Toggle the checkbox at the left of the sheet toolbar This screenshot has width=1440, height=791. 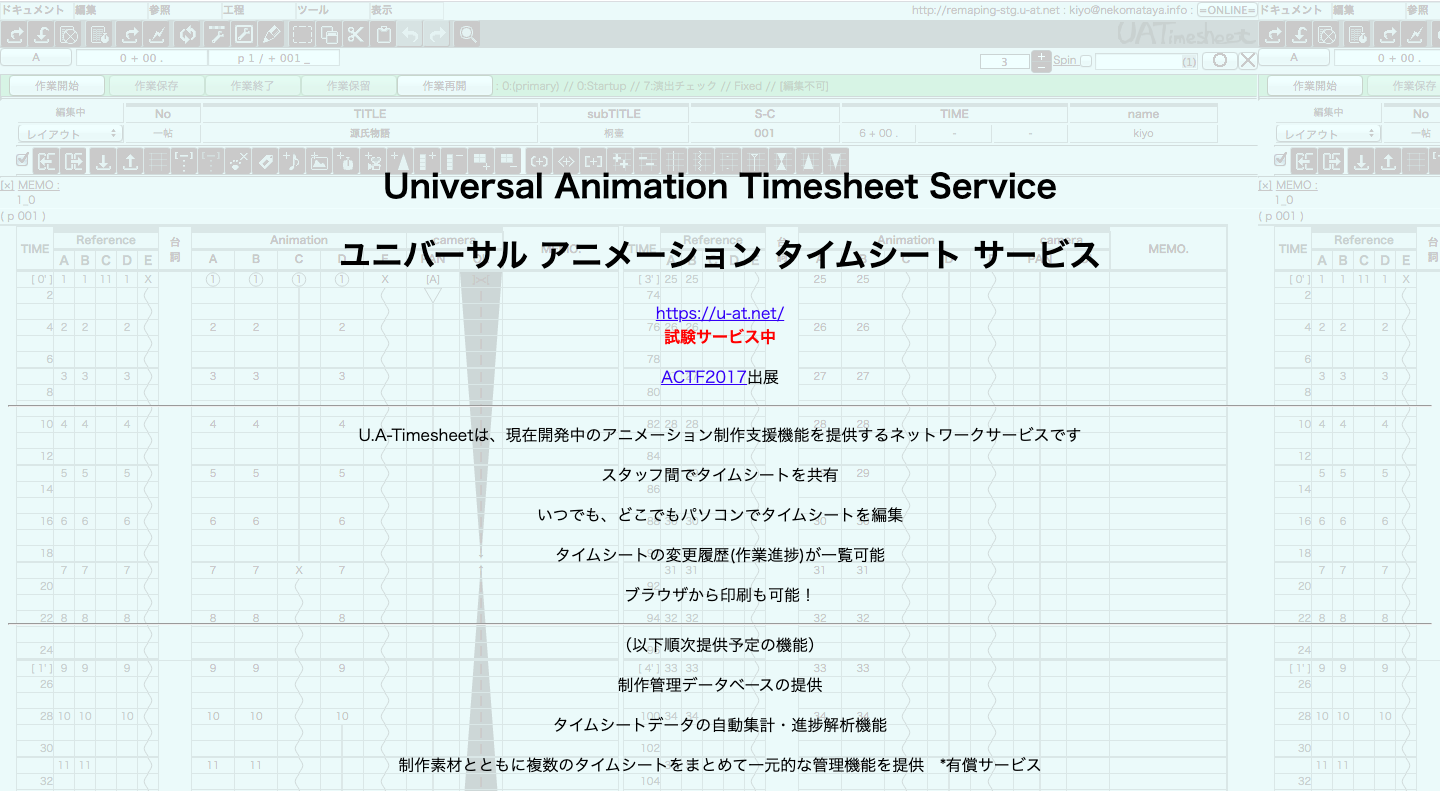[x=21, y=159]
